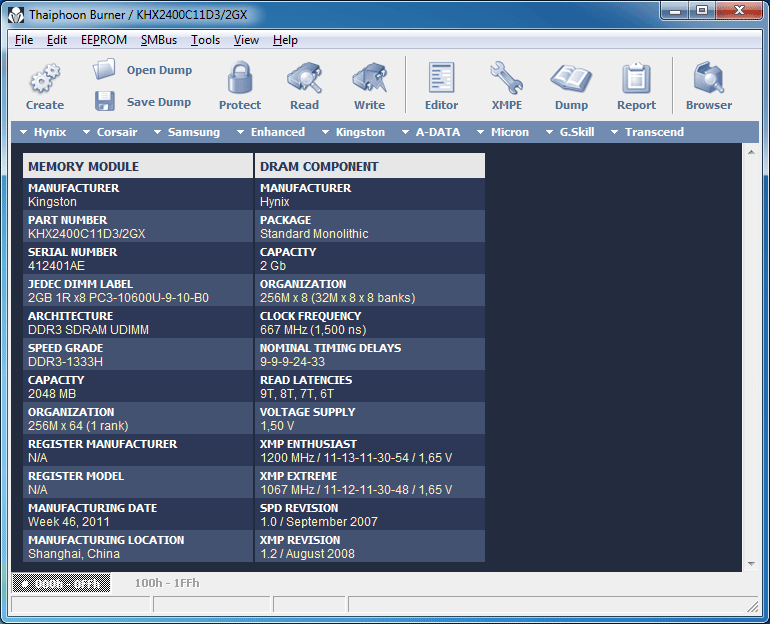The width and height of the screenshot is (770, 624).
Task: Click nominal timing delays 9-9-9-24-33
Action: (x=293, y=362)
